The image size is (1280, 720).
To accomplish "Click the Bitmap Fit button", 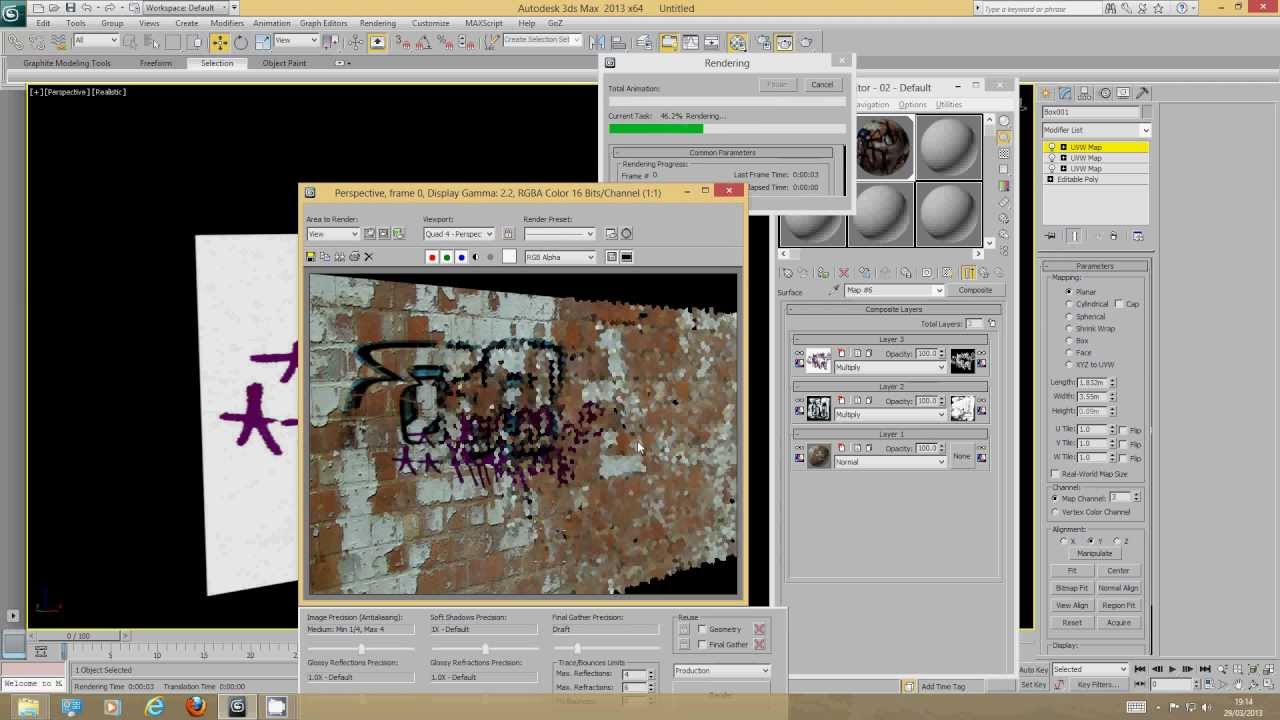I will pos(1072,588).
